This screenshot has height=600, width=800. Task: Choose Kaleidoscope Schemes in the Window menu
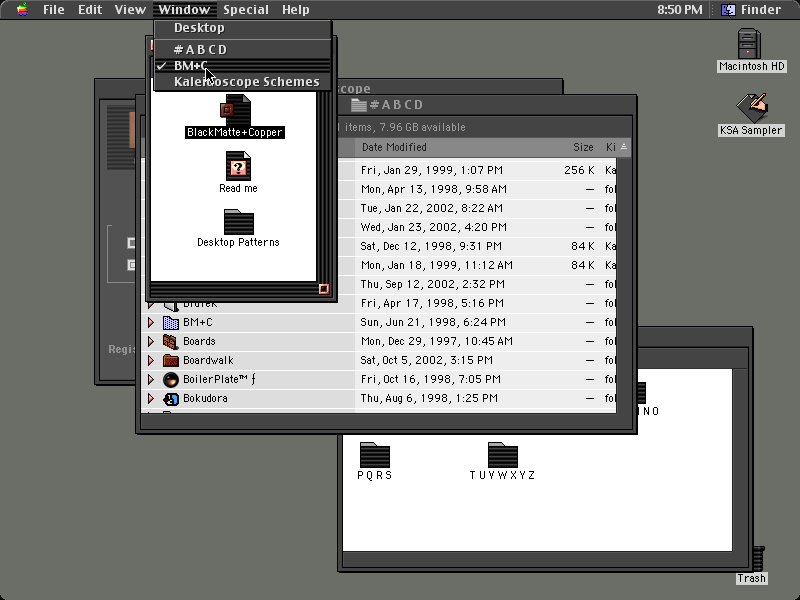(243, 82)
